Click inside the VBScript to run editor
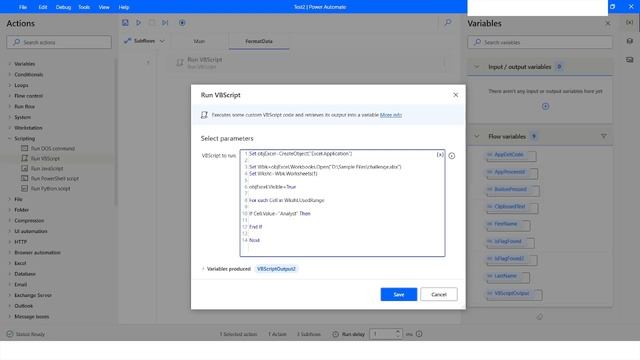Screen dimensions: 640x360 [342, 203]
